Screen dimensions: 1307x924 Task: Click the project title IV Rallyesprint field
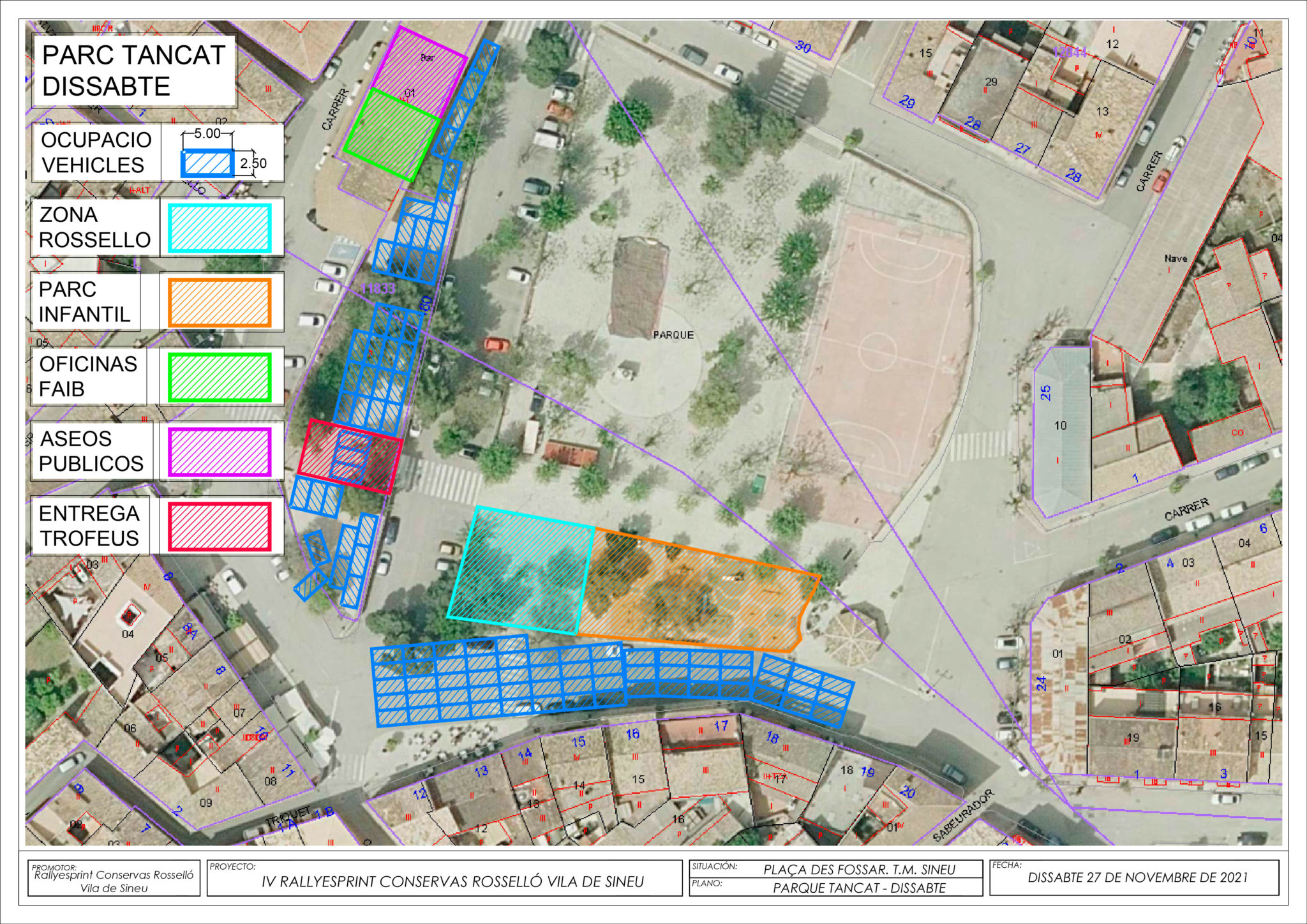pos(452,882)
